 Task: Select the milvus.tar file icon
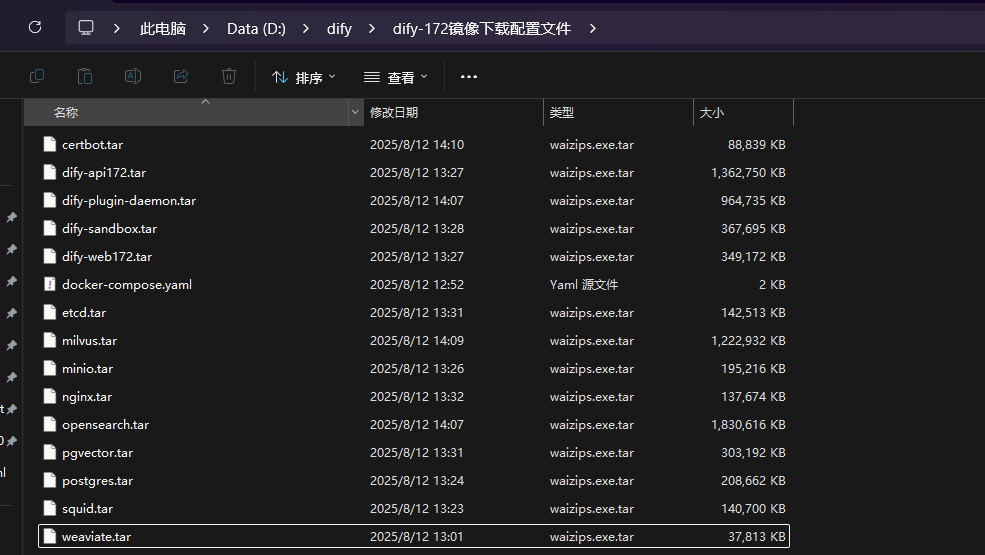coord(50,341)
